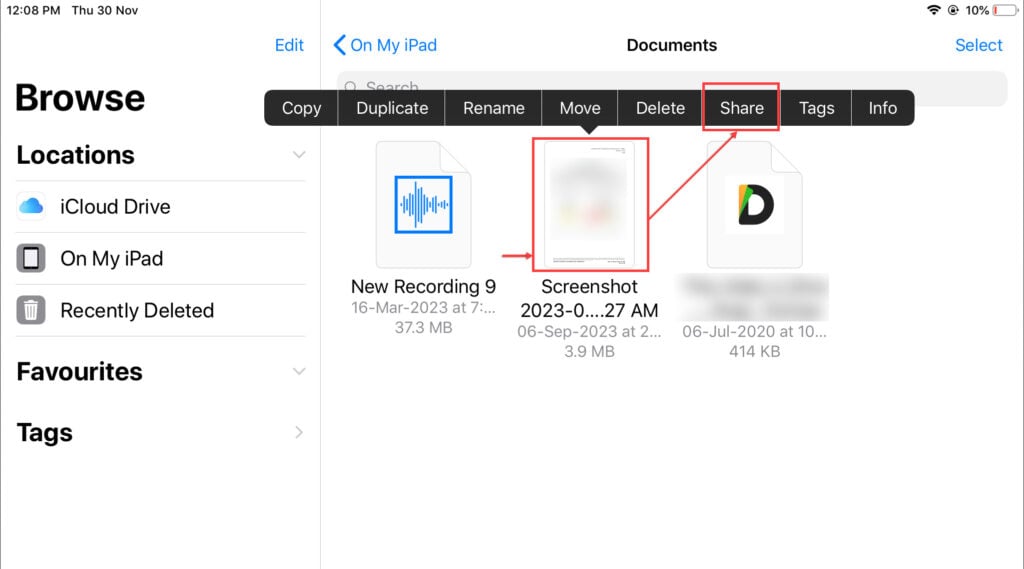Check the Wi-Fi status icon
The height and width of the screenshot is (569, 1024).
(934, 10)
